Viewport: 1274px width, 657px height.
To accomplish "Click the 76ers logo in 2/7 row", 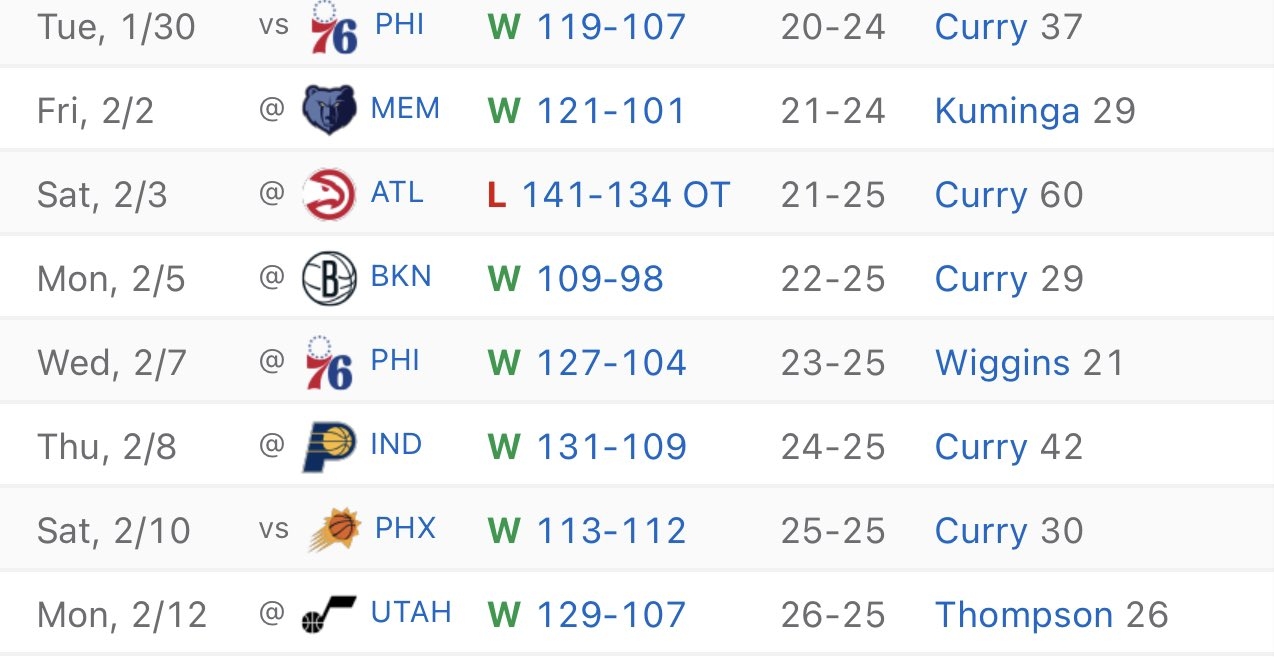I will pyautogui.click(x=331, y=362).
